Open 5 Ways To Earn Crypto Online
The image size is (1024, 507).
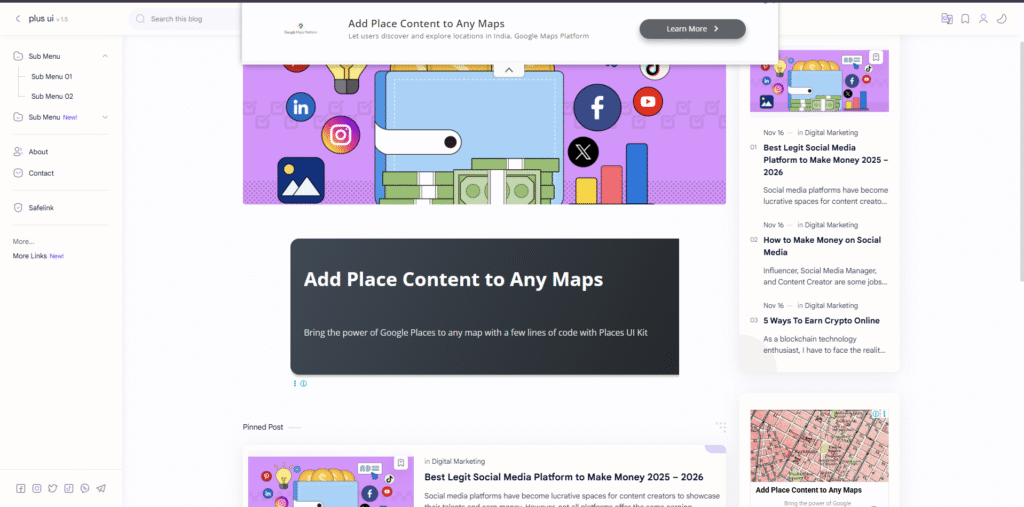click(x=822, y=321)
